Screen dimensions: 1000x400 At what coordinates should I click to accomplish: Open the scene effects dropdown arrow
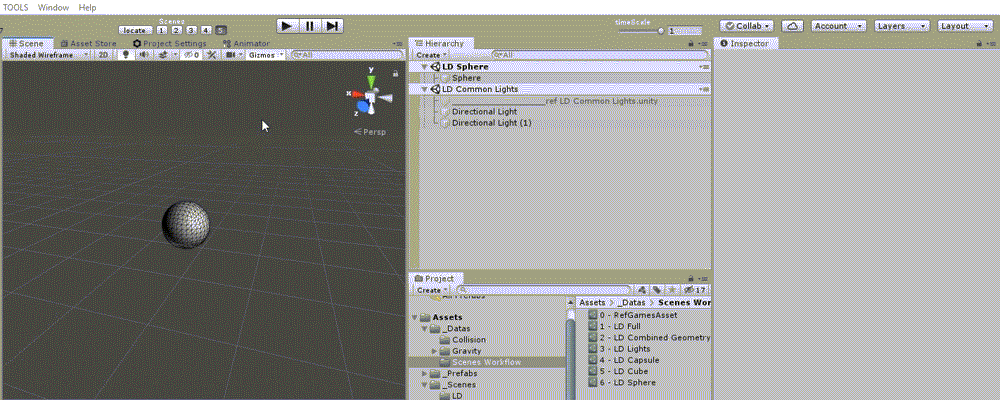click(x=175, y=55)
